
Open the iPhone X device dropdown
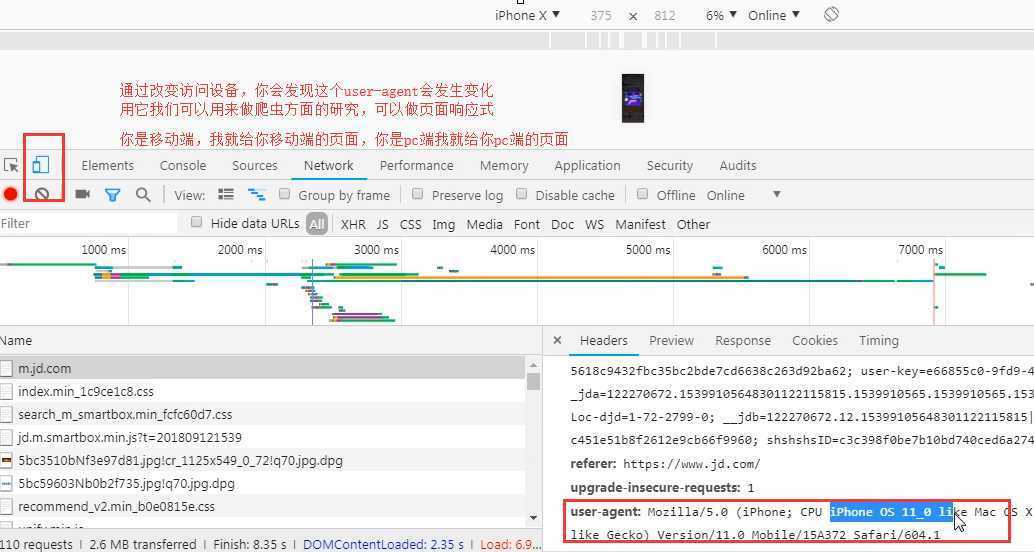click(527, 15)
